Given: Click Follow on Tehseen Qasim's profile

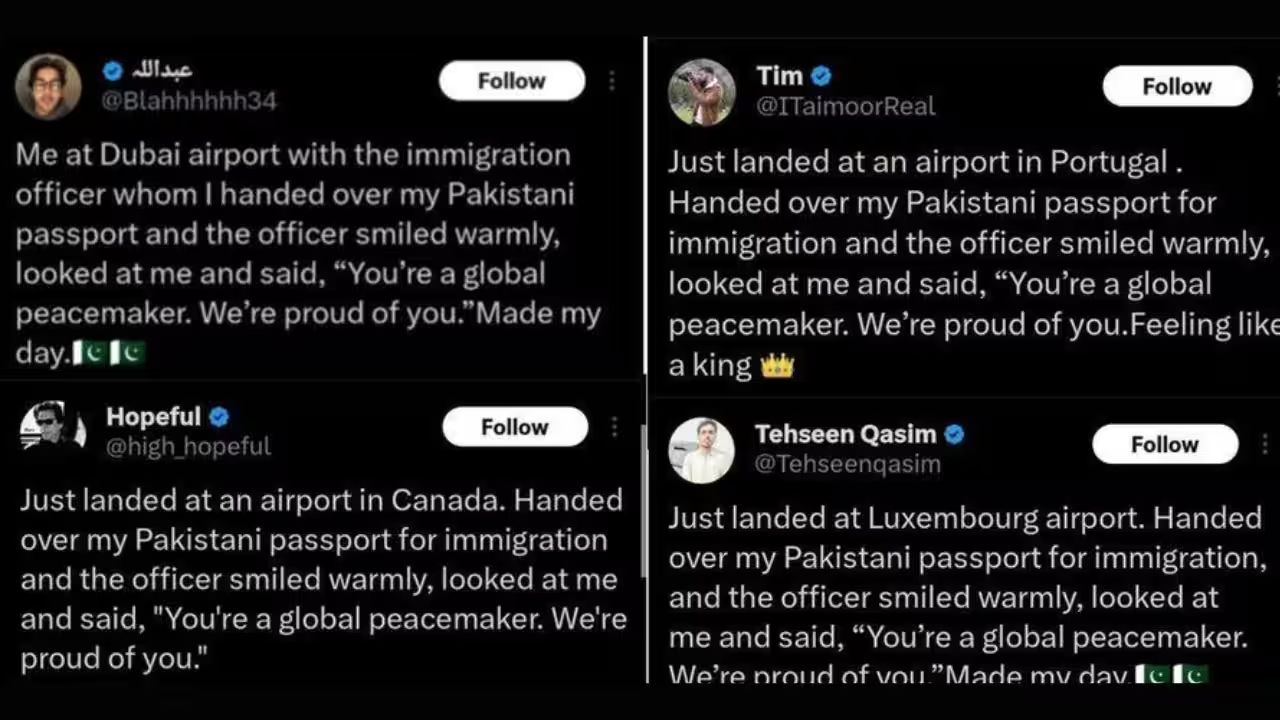Looking at the screenshot, I should click(1164, 444).
